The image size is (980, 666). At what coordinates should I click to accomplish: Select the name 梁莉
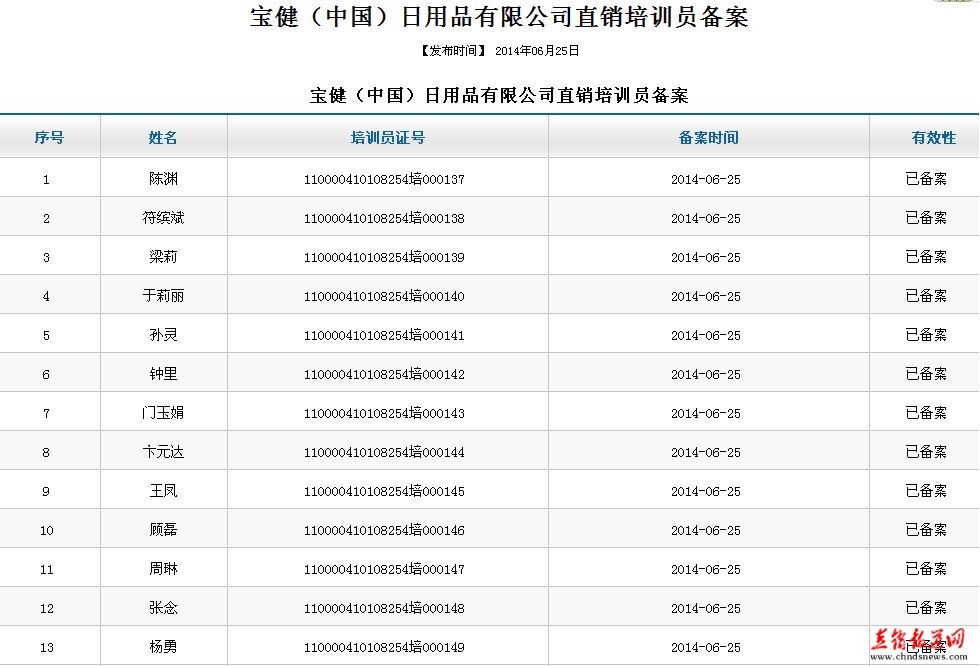(163, 257)
